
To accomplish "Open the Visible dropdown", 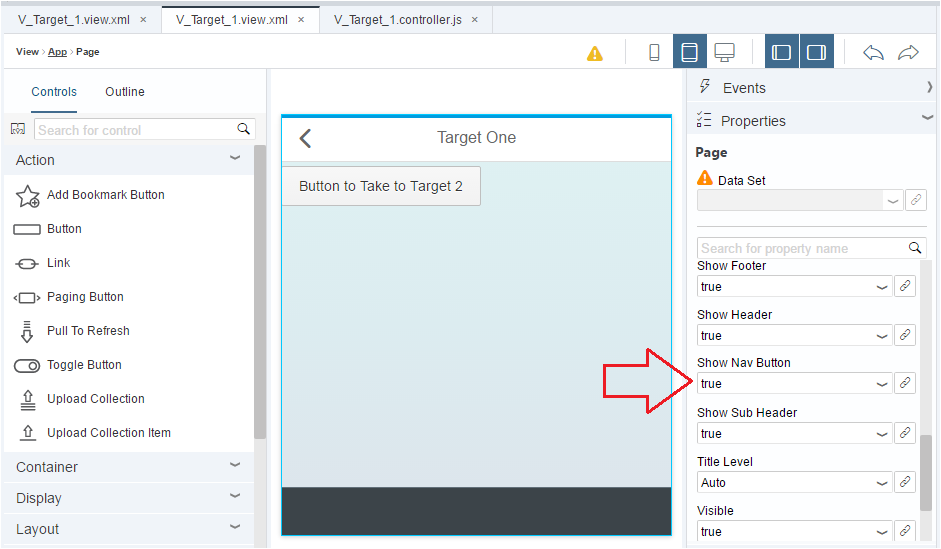I will [882, 532].
